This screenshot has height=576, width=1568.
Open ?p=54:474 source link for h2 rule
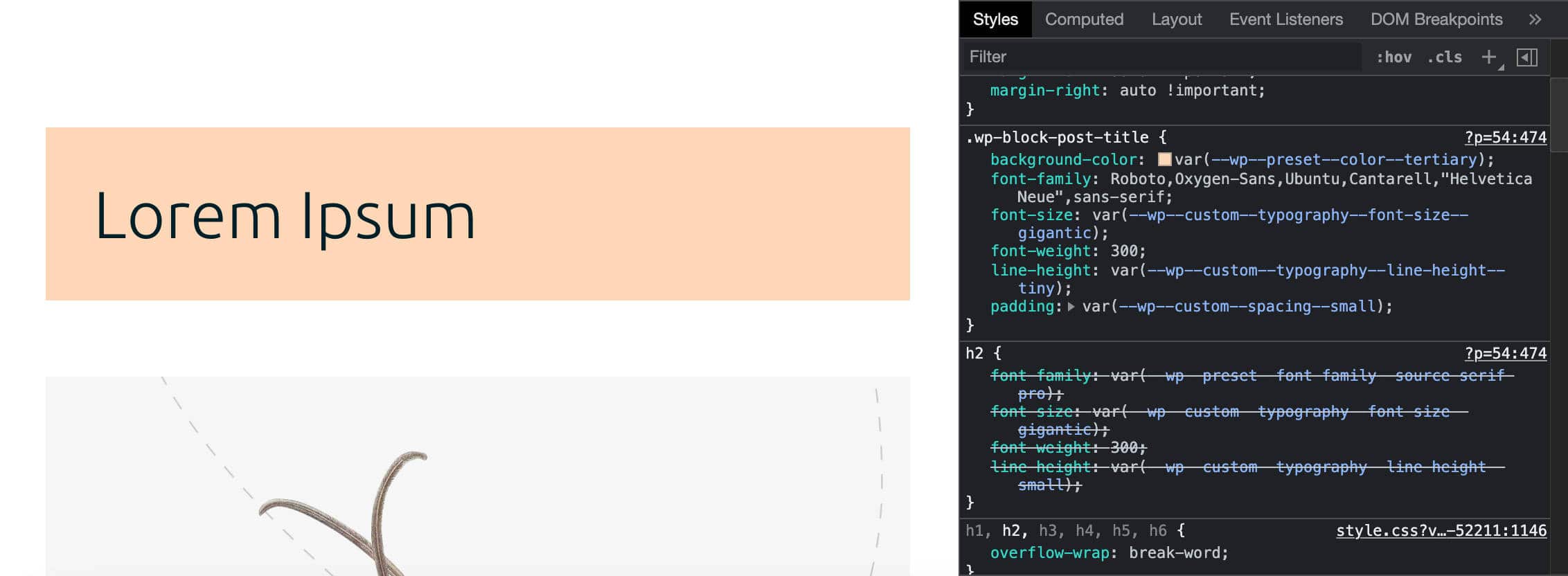(1505, 353)
